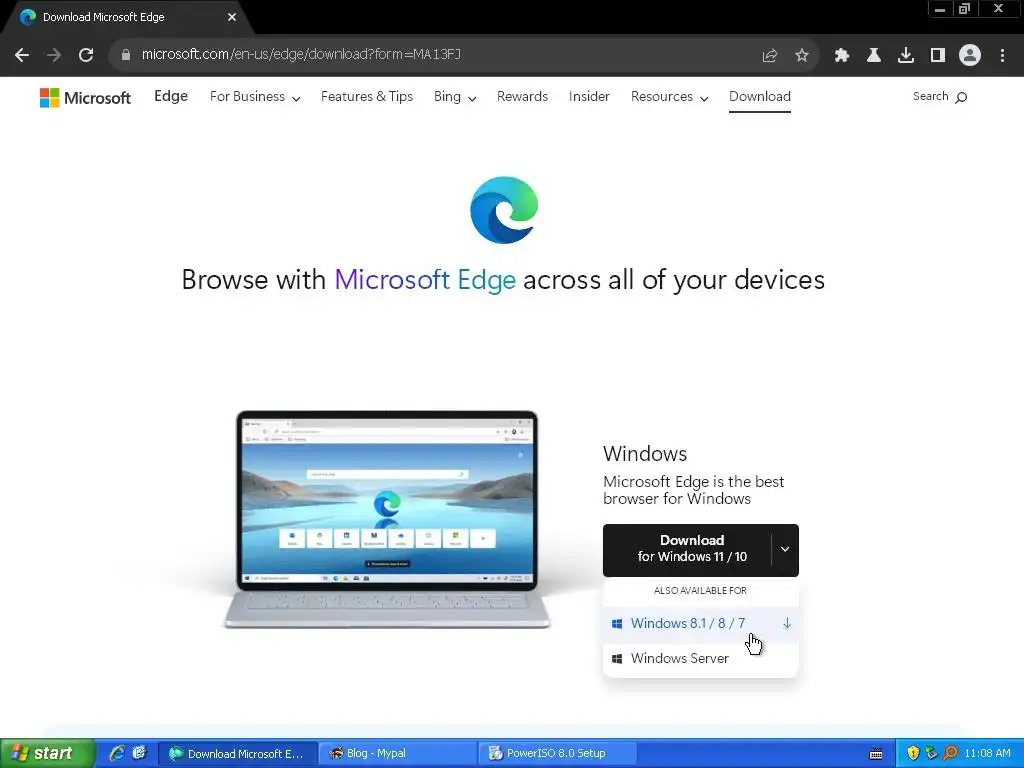Open the Rewards nav link

click(522, 97)
